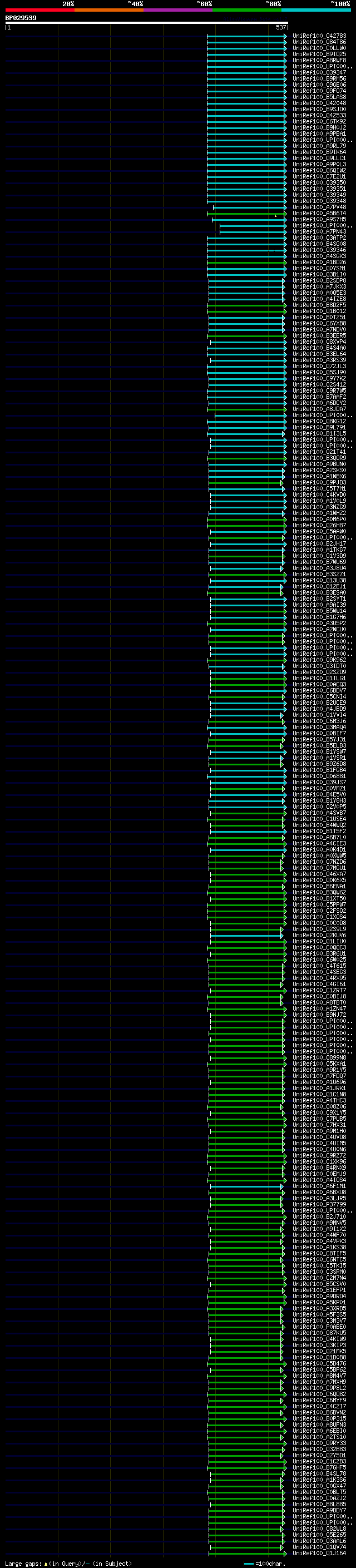This screenshot has height=1568, width=356.
Task: Click hit label UniRef100_A7PV48
Action: click(319, 207)
